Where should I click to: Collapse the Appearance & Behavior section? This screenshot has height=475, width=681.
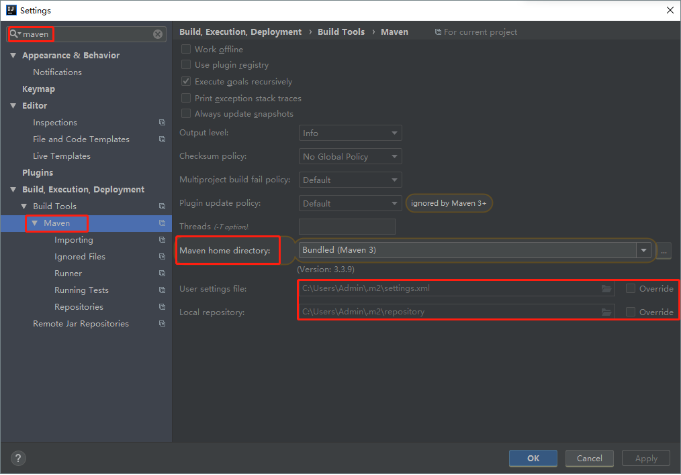point(13,56)
